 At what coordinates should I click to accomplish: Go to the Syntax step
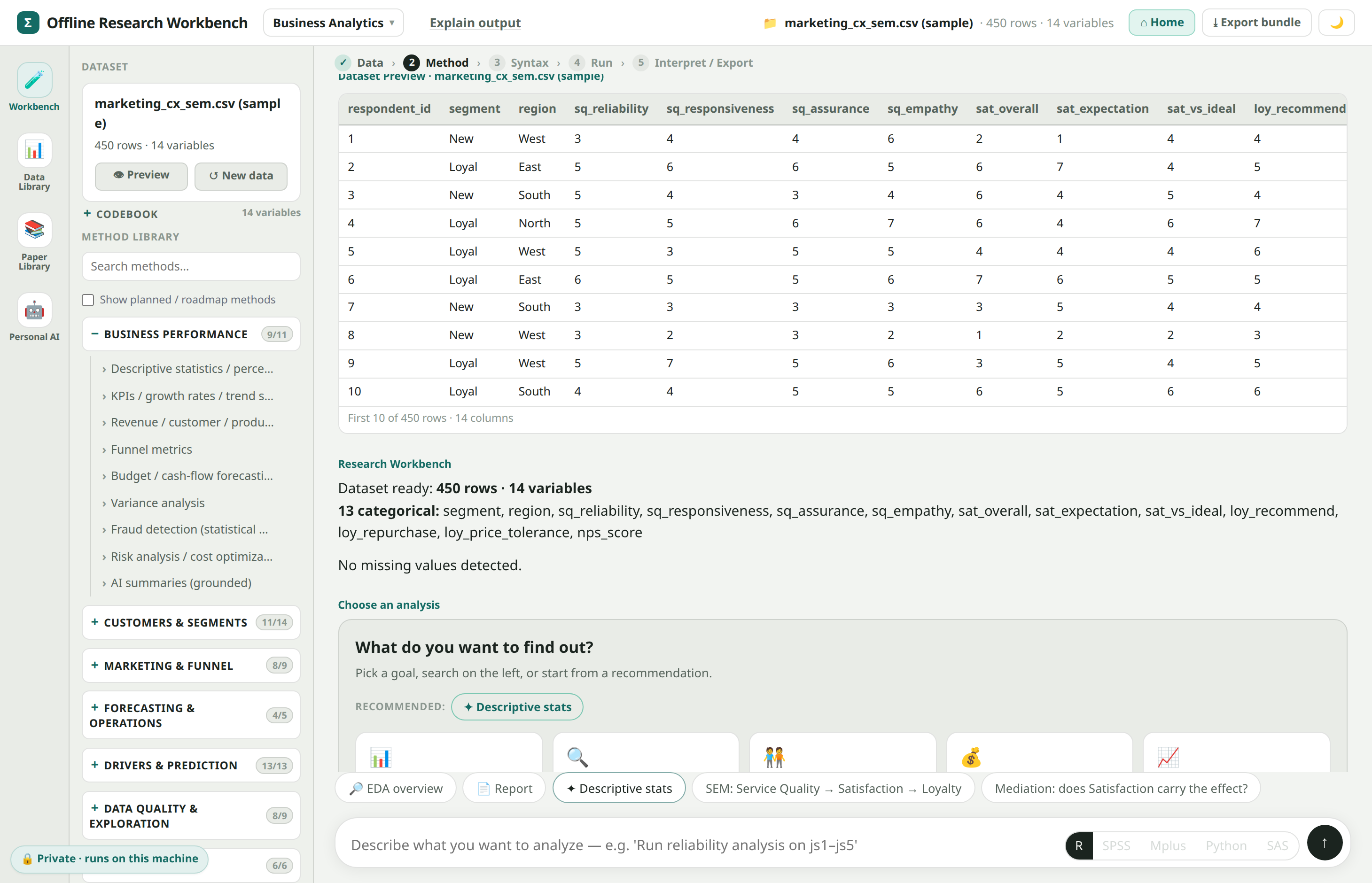[519, 62]
